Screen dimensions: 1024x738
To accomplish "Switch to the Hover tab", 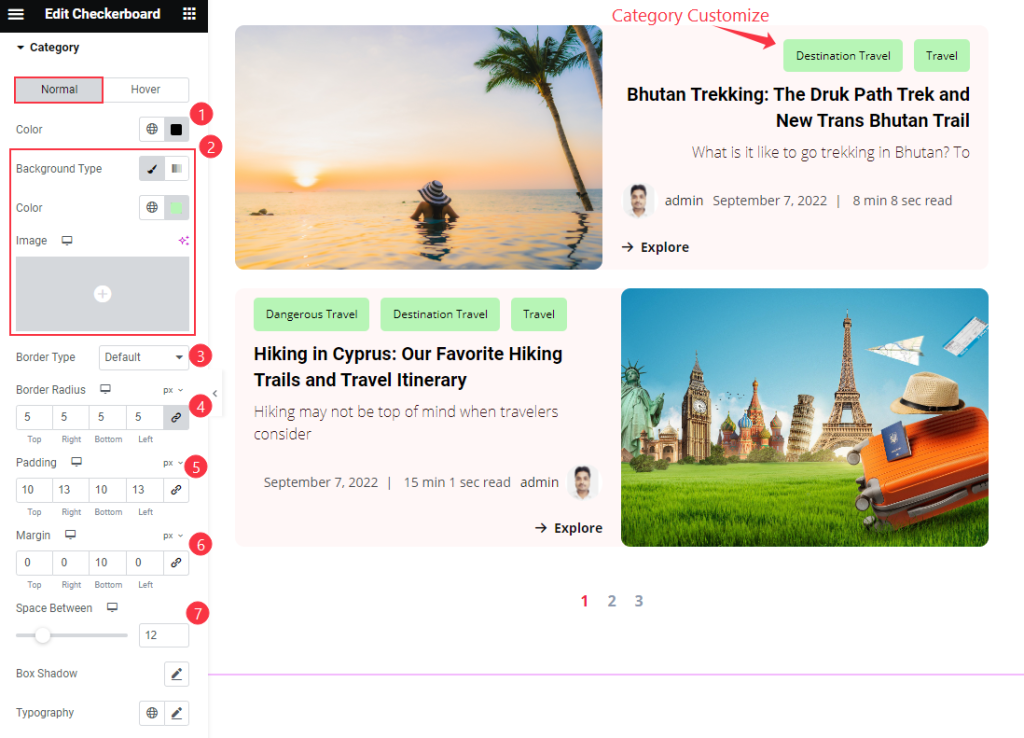I will (146, 89).
